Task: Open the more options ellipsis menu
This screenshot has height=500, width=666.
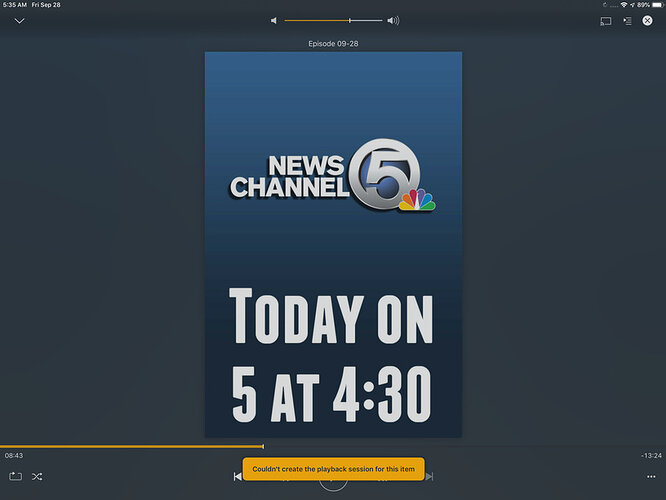Action: pos(651,477)
